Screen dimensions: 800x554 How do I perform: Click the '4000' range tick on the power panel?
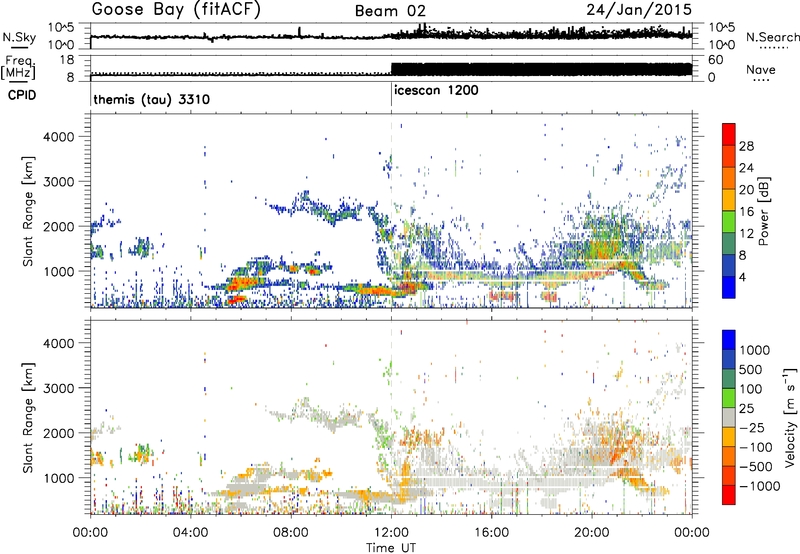[59, 137]
